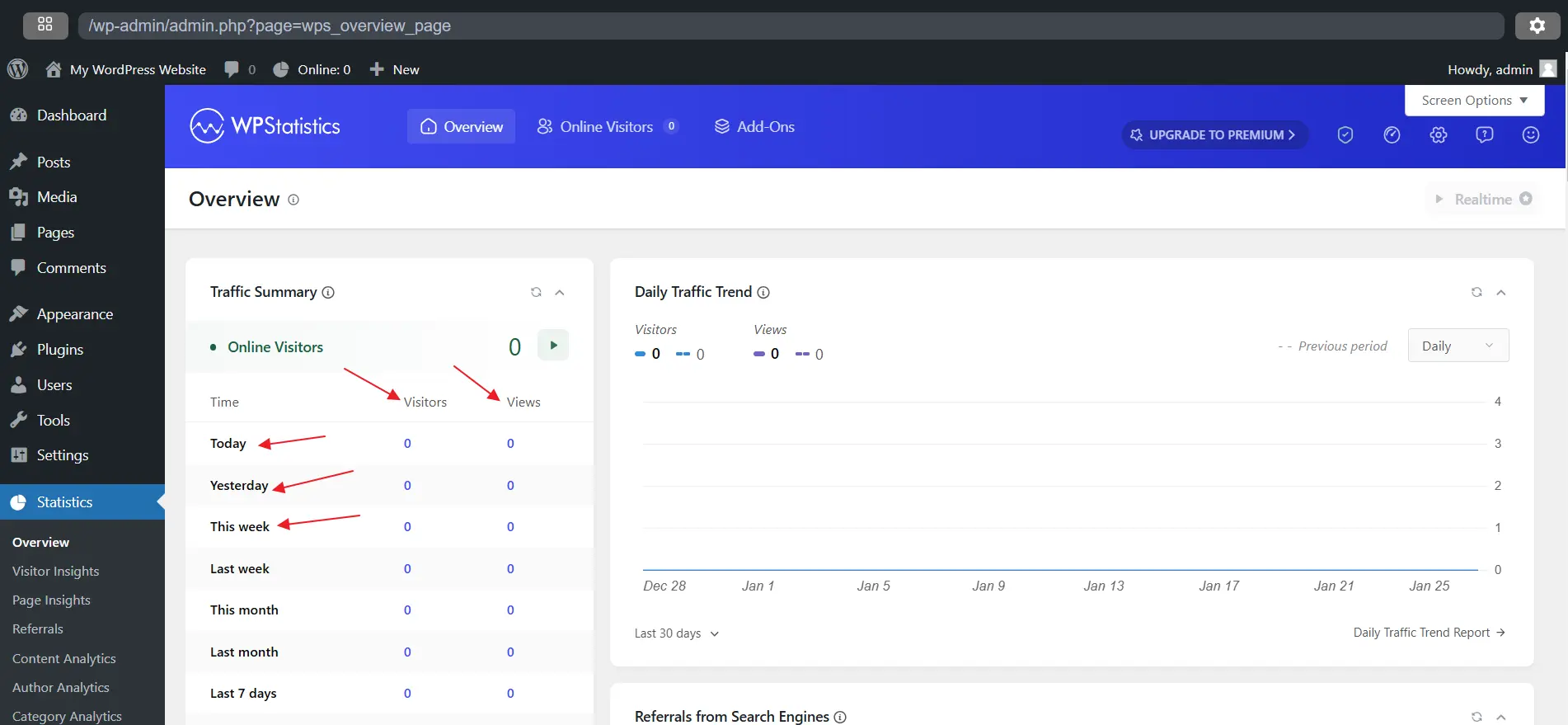
Task: Click the Realtime button
Action: tap(1482, 199)
